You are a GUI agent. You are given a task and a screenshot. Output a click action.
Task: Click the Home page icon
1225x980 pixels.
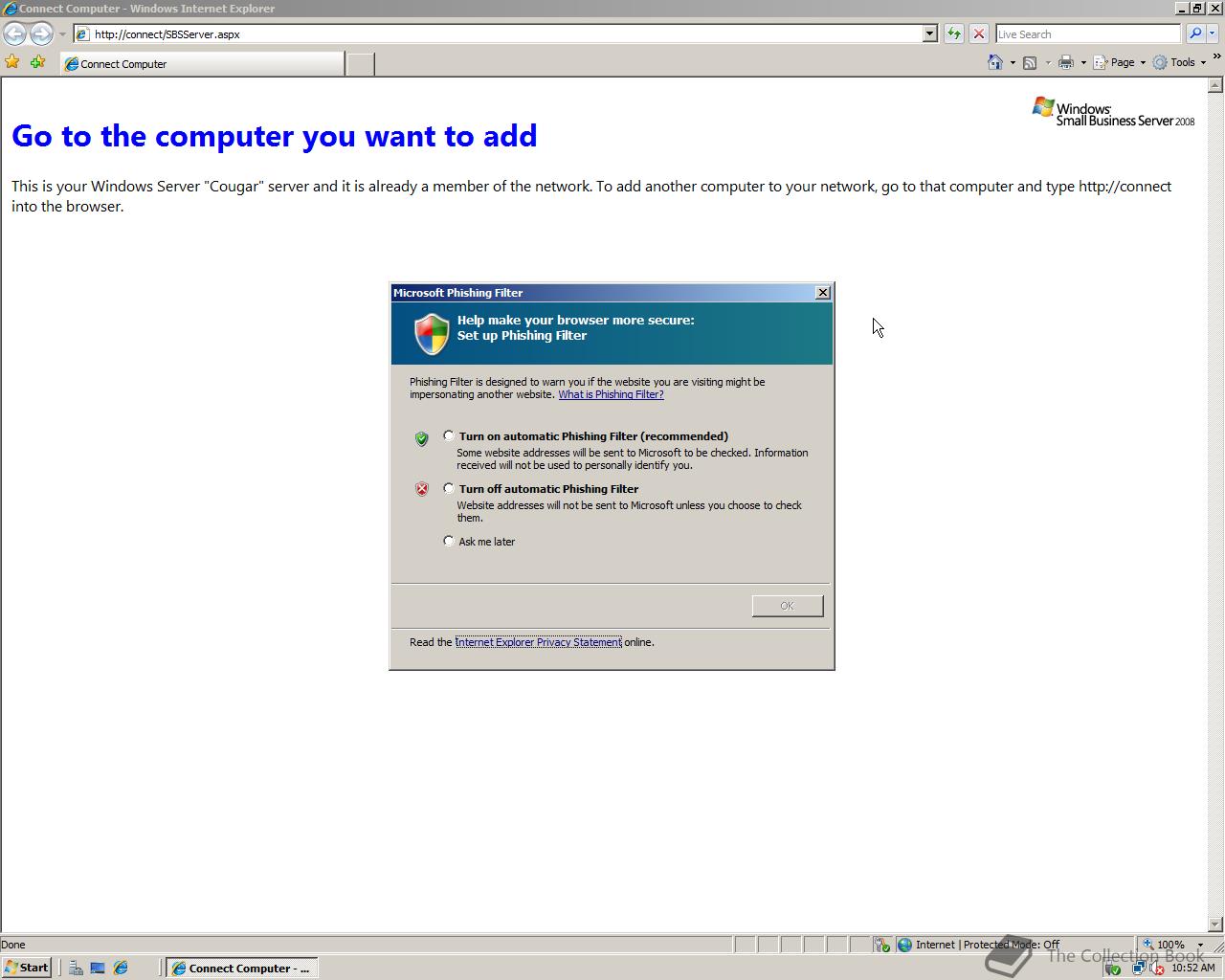click(x=995, y=62)
